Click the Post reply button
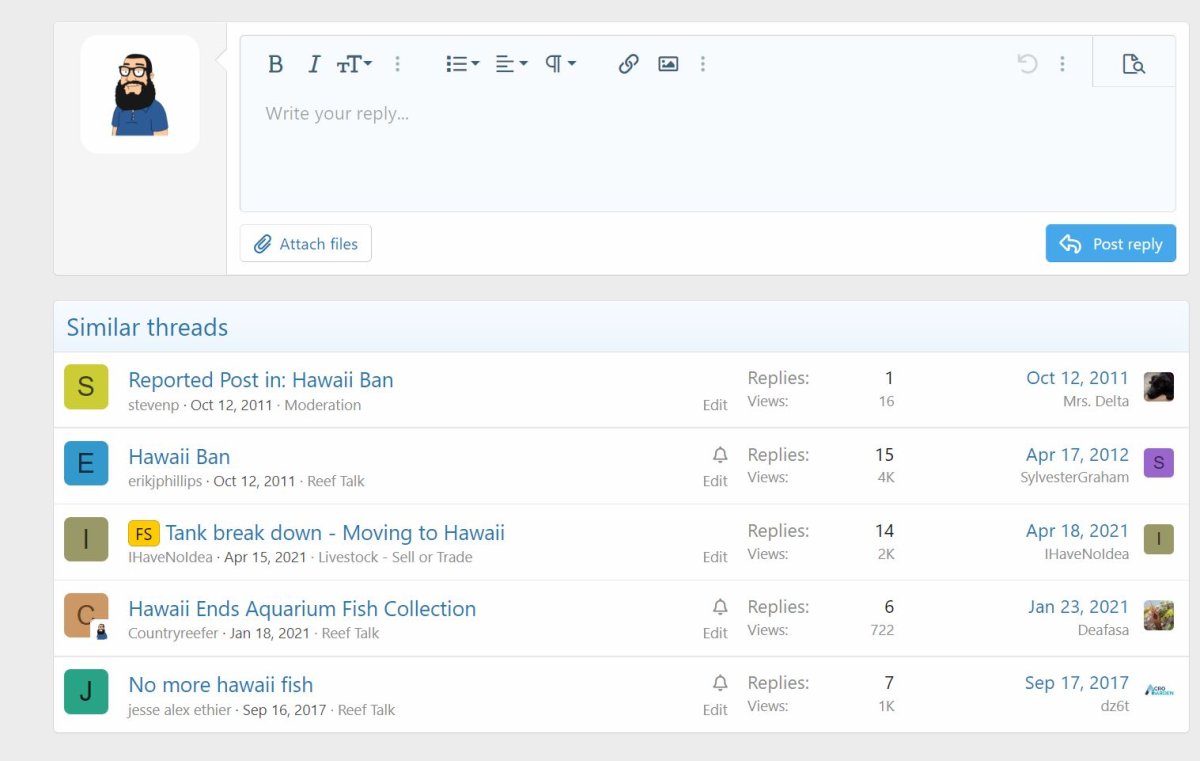Screen dimensions: 1200x761 tap(1110, 244)
